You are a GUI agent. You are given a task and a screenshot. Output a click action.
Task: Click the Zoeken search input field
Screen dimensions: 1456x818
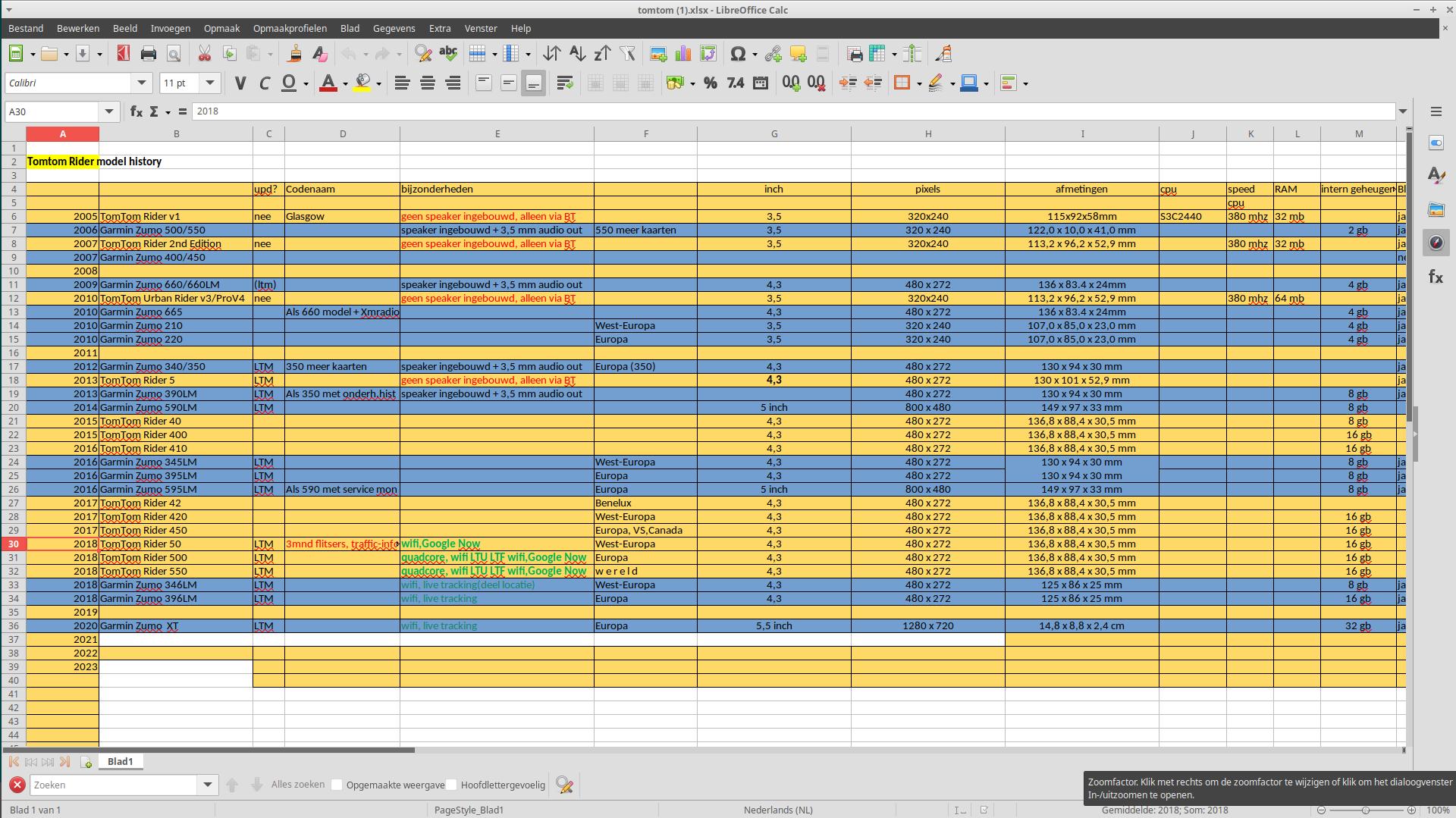pos(114,785)
